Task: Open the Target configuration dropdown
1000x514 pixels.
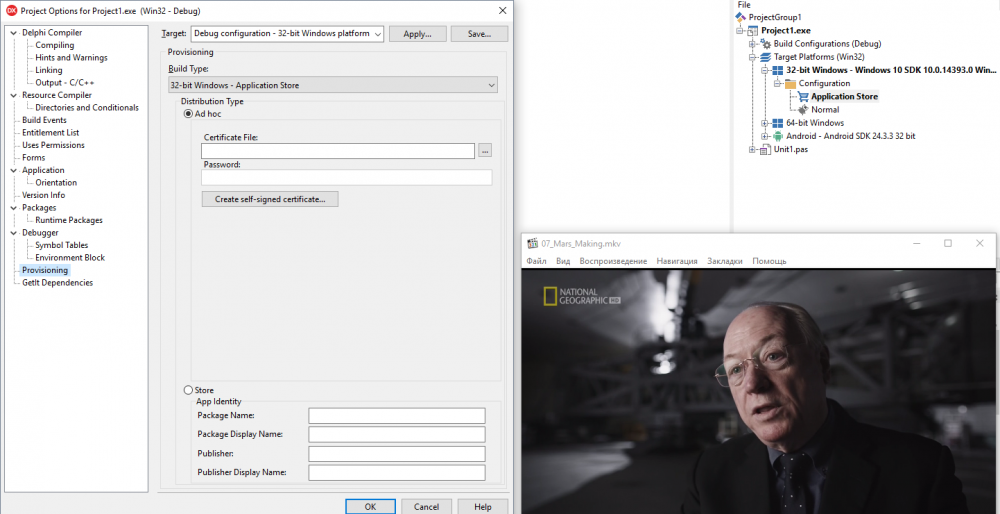Action: pos(288,34)
